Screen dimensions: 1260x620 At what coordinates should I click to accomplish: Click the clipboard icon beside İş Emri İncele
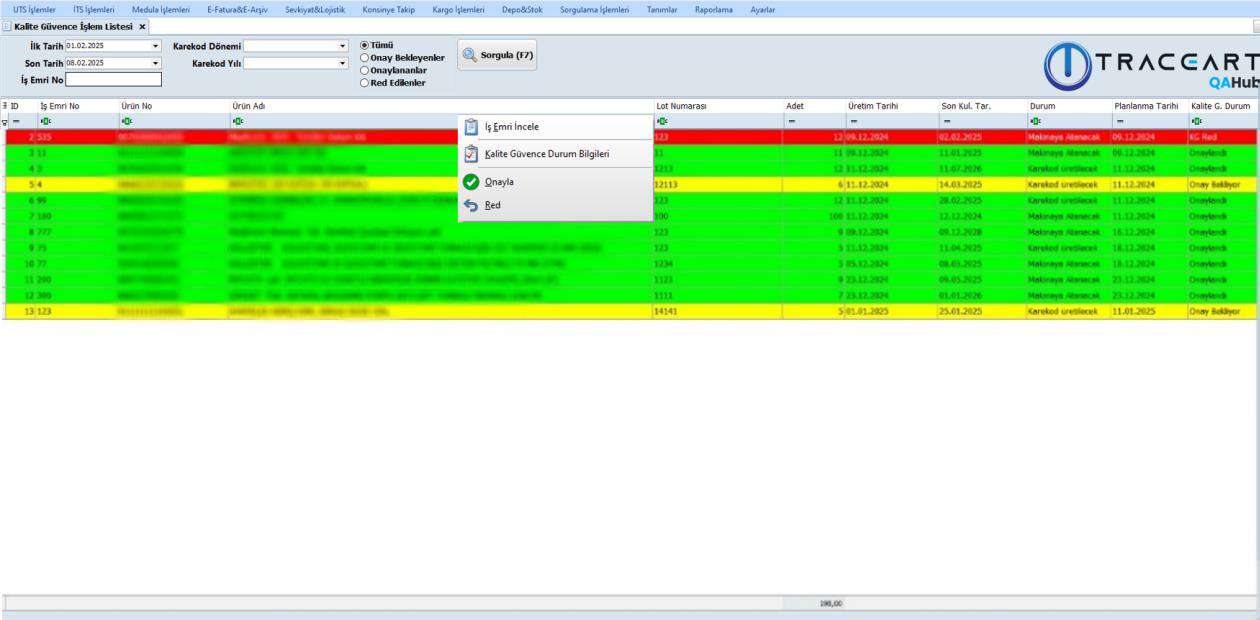click(471, 127)
